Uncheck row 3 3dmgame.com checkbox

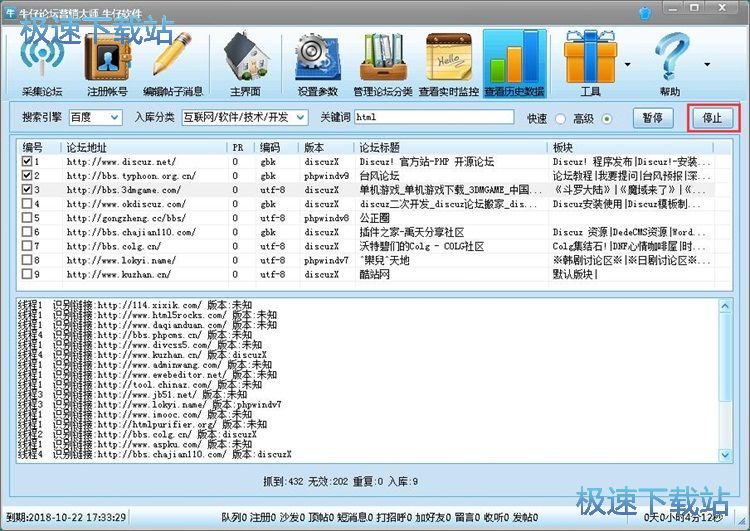click(27, 189)
